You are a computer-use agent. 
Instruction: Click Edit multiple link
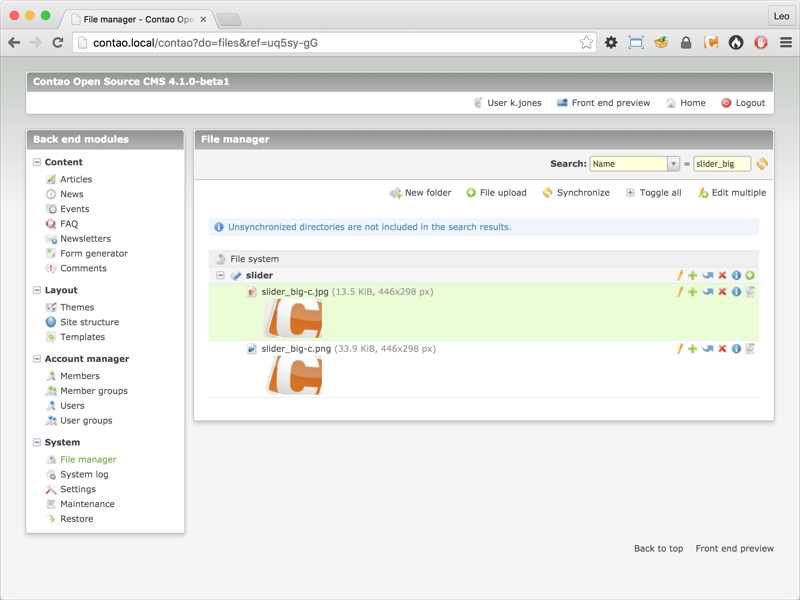[x=732, y=193]
